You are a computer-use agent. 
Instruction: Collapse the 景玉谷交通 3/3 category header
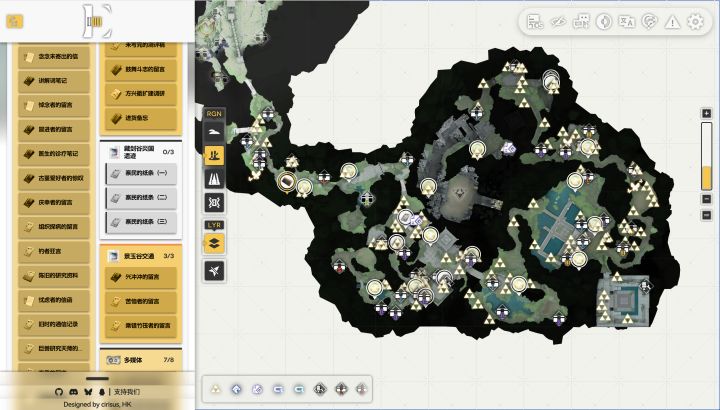(x=141, y=256)
